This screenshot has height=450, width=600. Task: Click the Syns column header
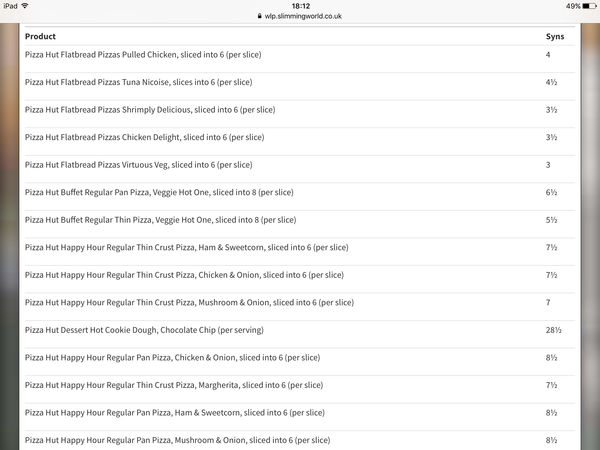tap(555, 36)
